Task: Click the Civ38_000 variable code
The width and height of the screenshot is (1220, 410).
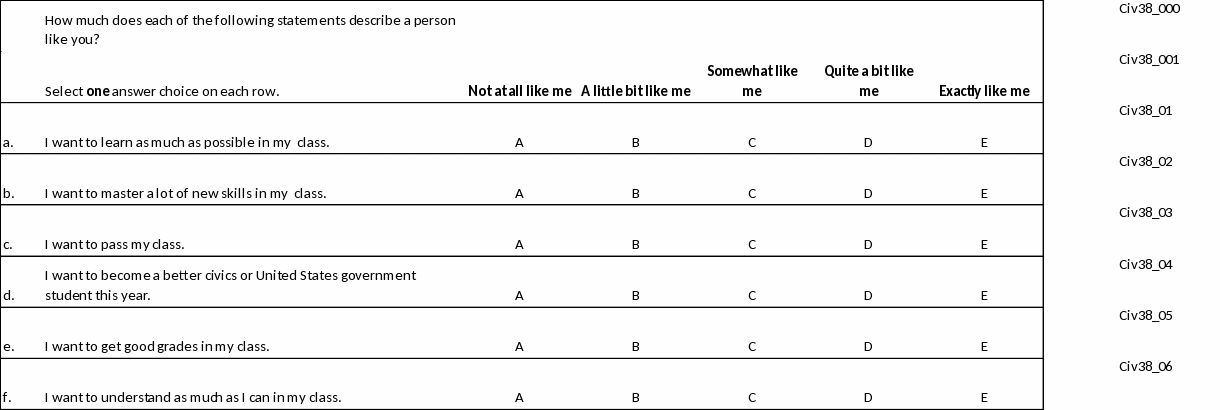Action: click(x=1150, y=8)
